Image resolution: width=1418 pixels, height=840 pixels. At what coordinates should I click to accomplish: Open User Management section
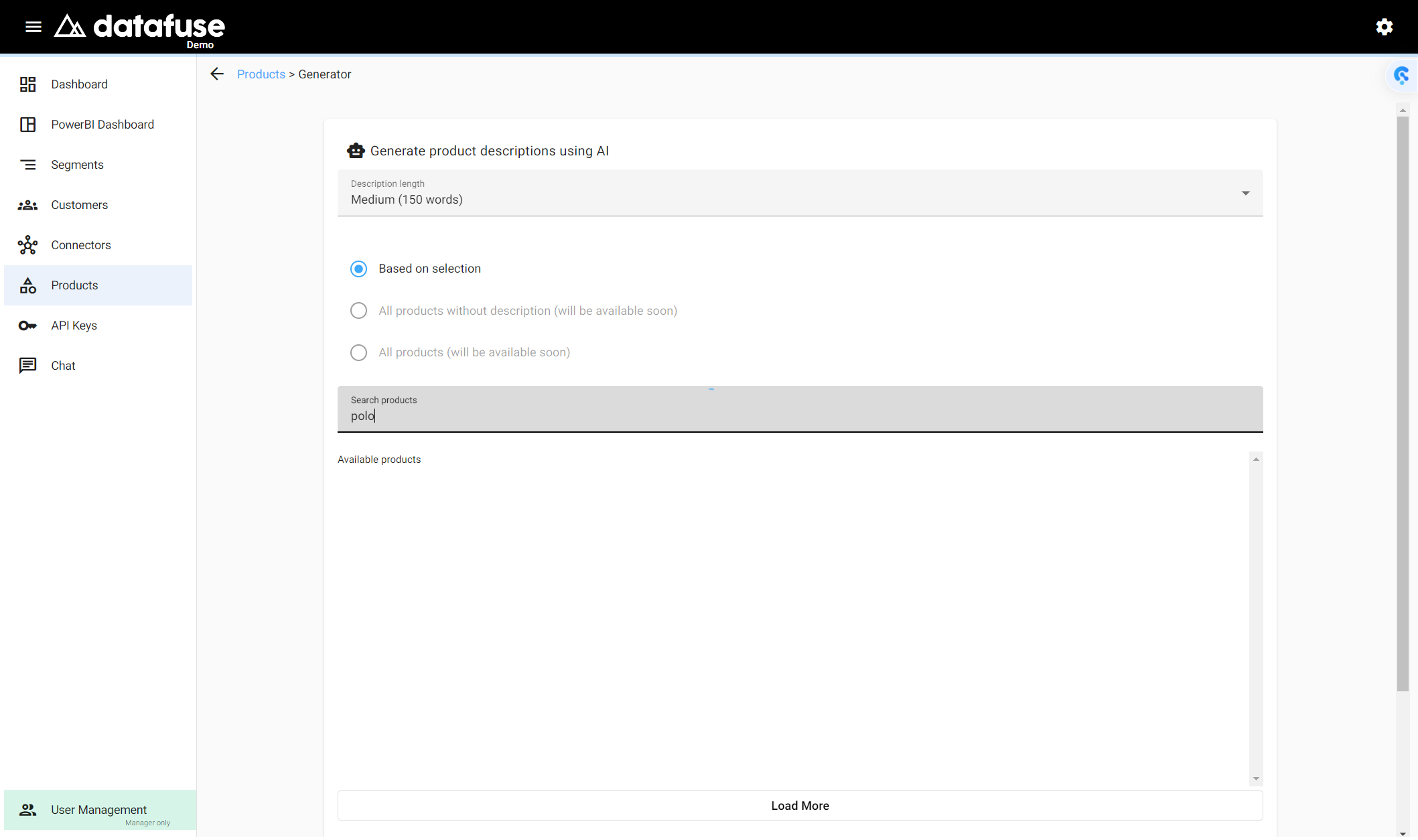click(100, 810)
